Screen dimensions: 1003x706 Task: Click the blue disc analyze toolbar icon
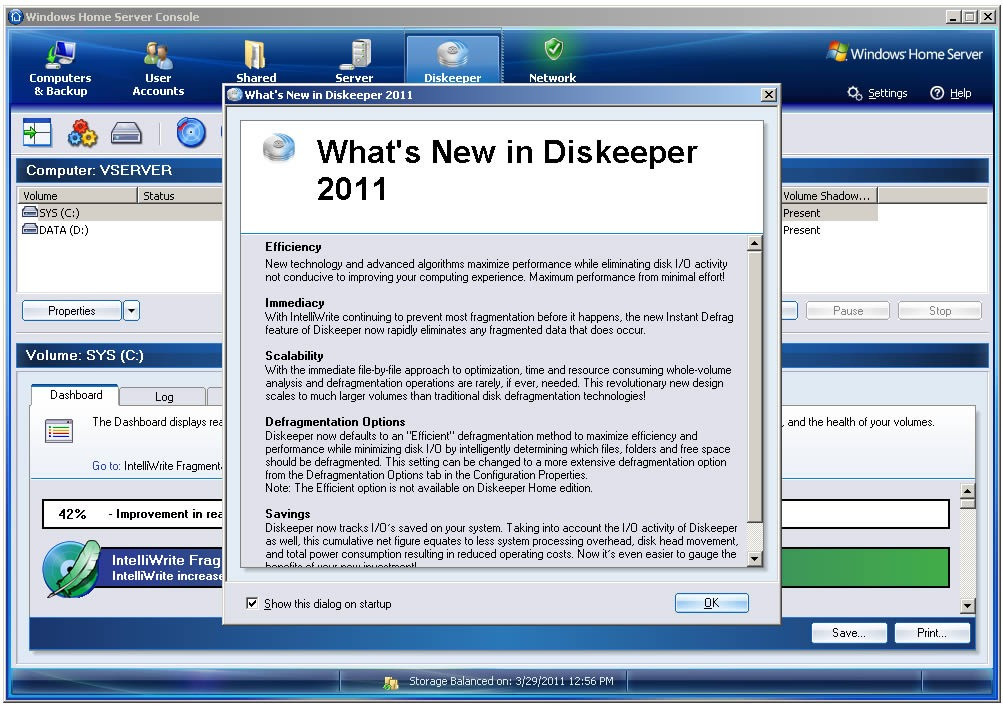(x=191, y=133)
